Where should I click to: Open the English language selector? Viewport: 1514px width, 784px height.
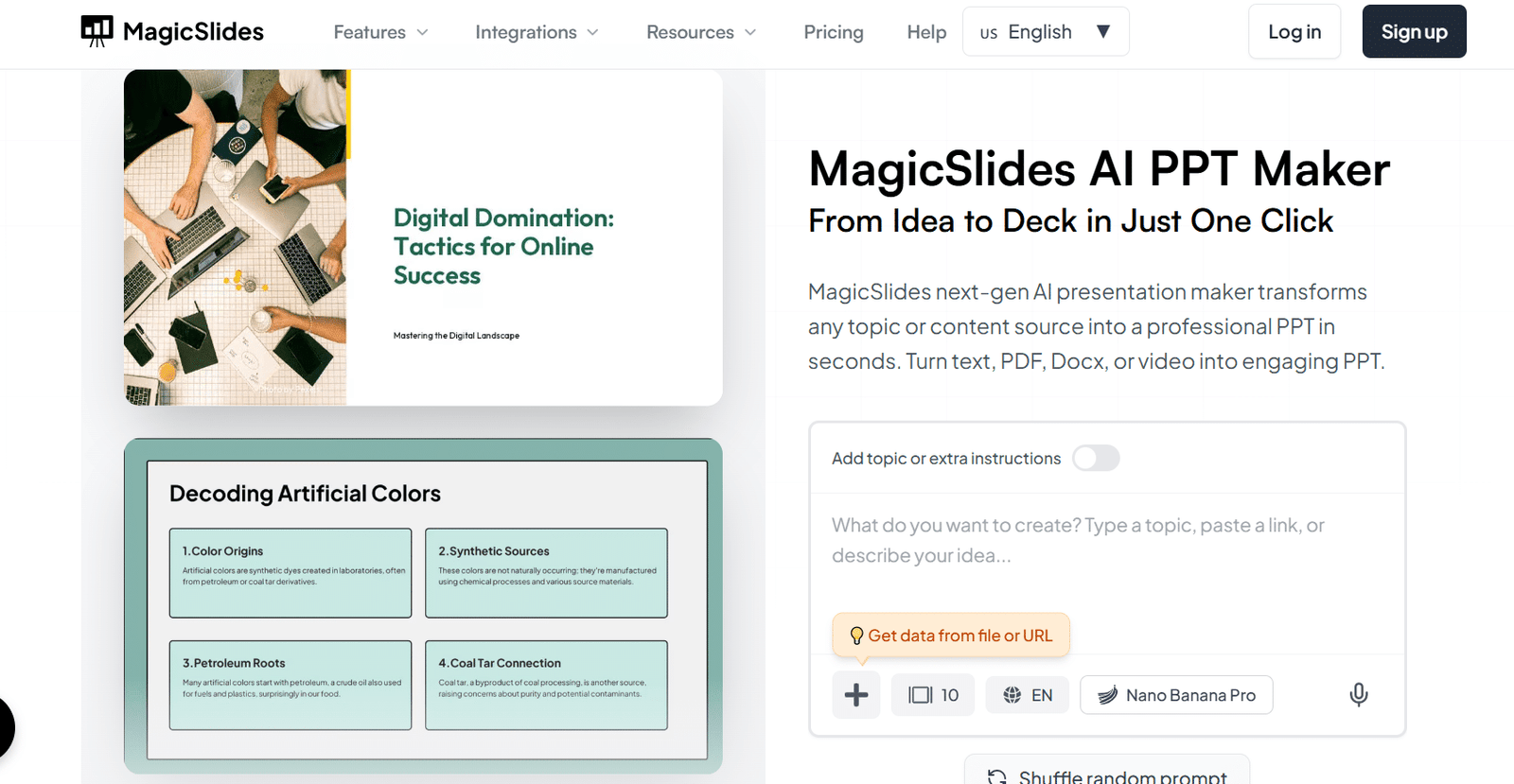(1045, 32)
